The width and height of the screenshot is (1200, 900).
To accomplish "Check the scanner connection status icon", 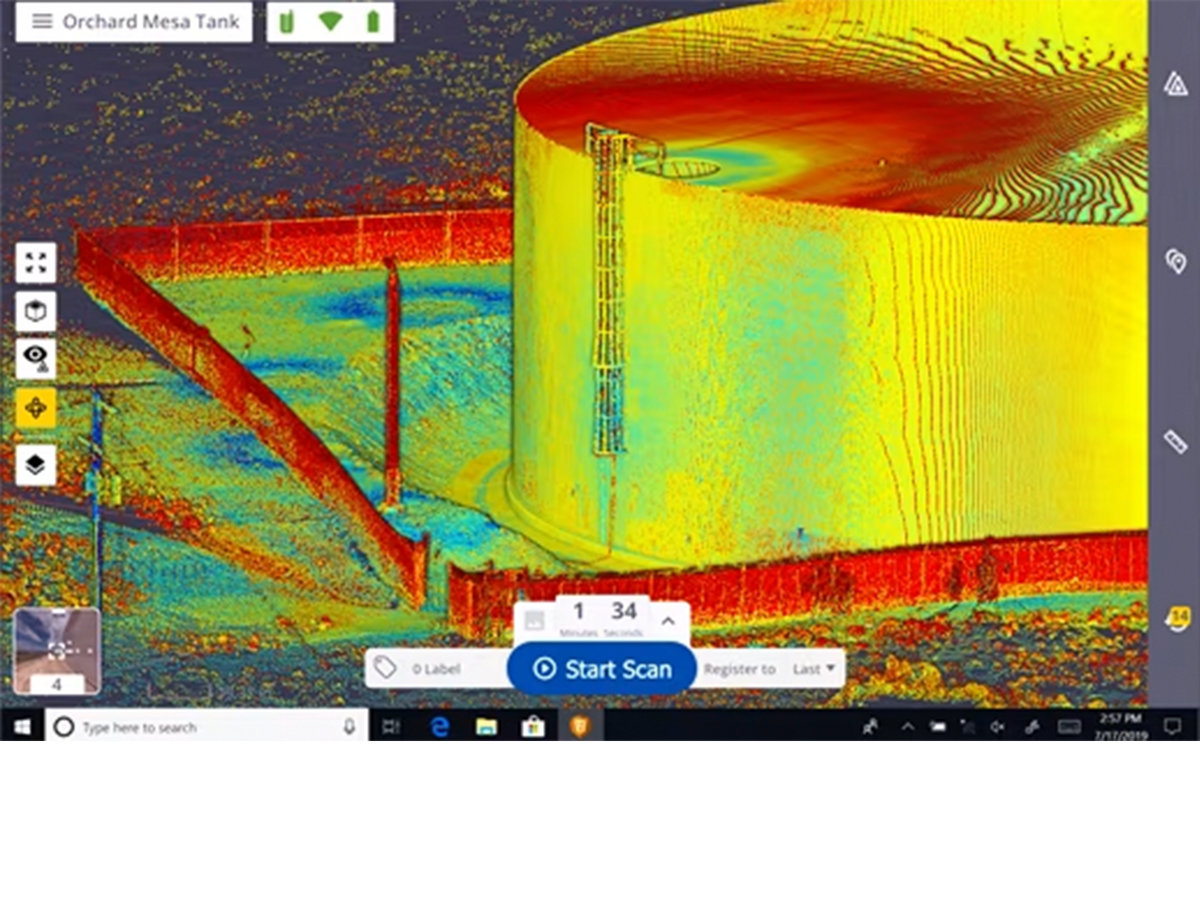I will [287, 22].
